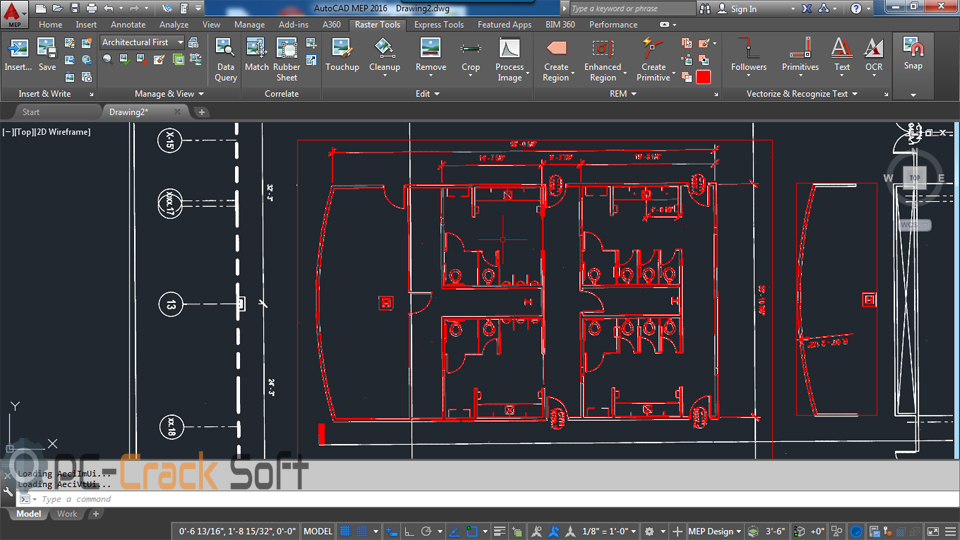Switch to the BIM 360 tab
Image resolution: width=960 pixels, height=540 pixels.
(x=560, y=24)
